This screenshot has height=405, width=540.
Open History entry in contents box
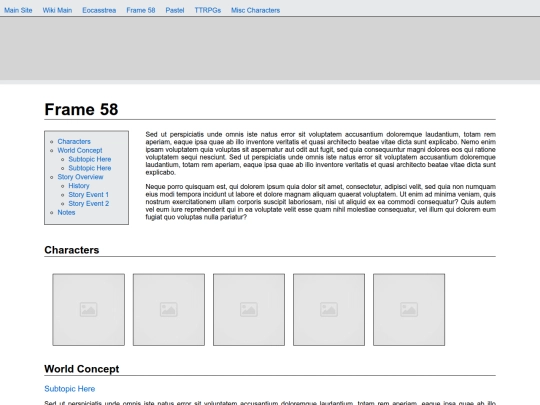79,186
